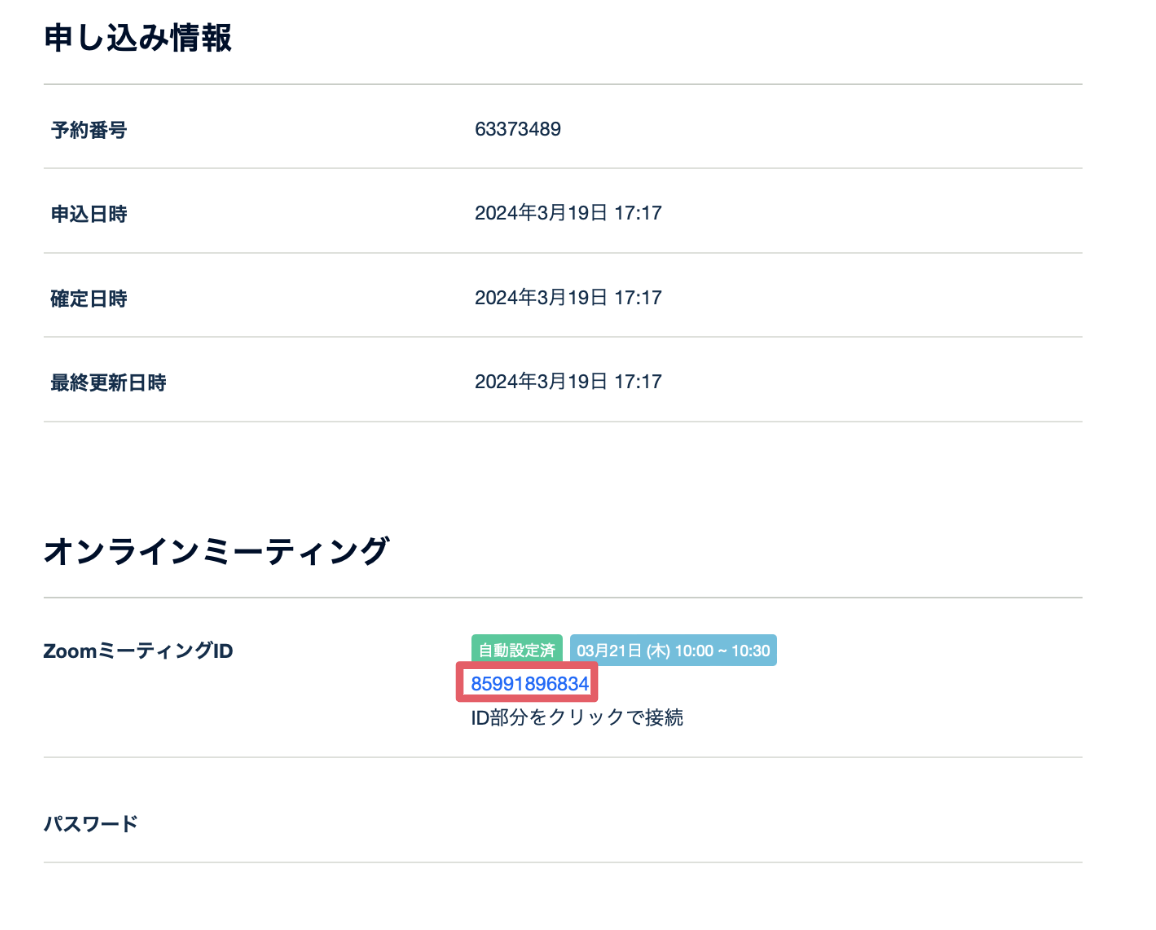Click the date value in 申込日時 row
Screen dimensions: 1156x930
click(x=567, y=213)
